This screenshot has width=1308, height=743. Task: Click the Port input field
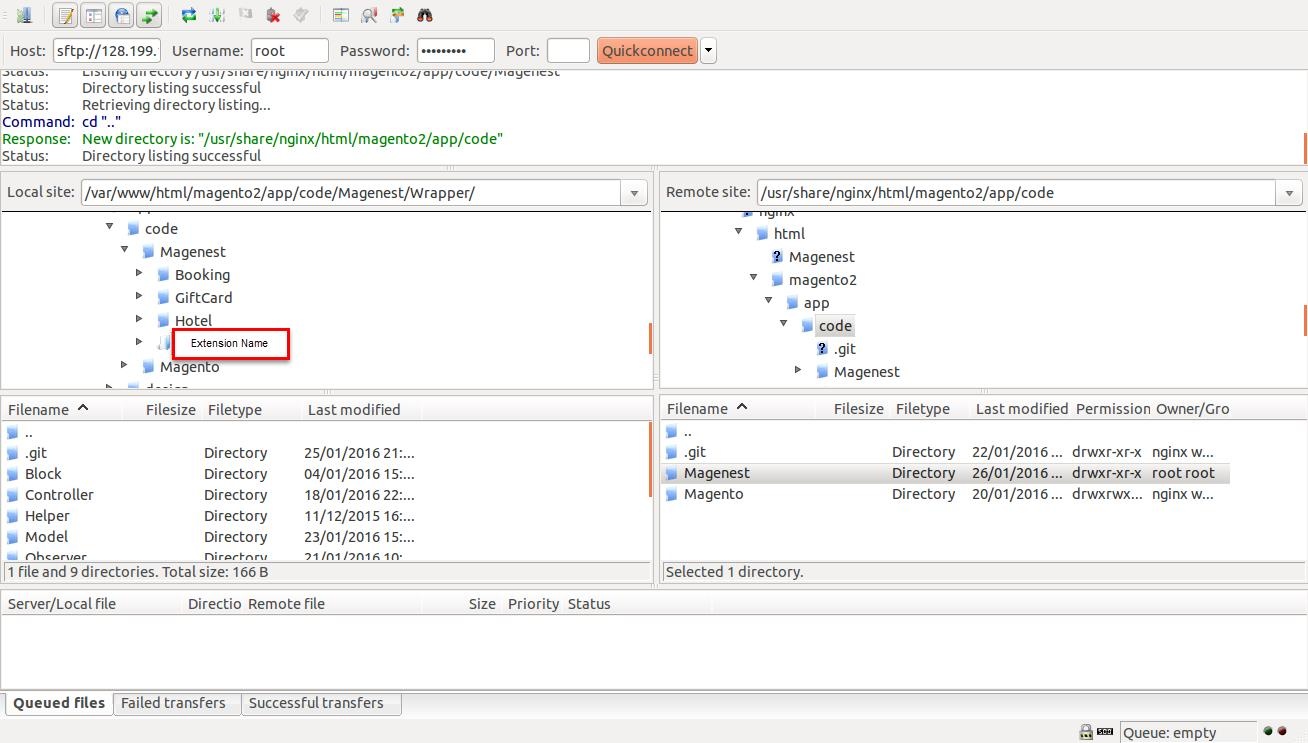coord(568,51)
